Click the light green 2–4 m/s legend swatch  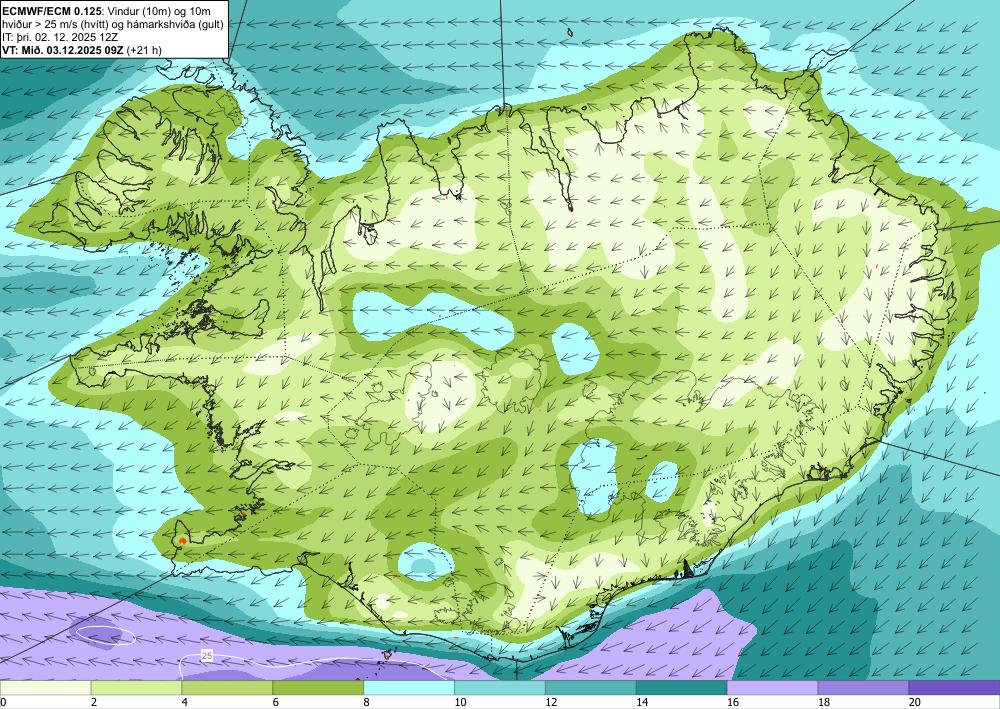[136, 688]
